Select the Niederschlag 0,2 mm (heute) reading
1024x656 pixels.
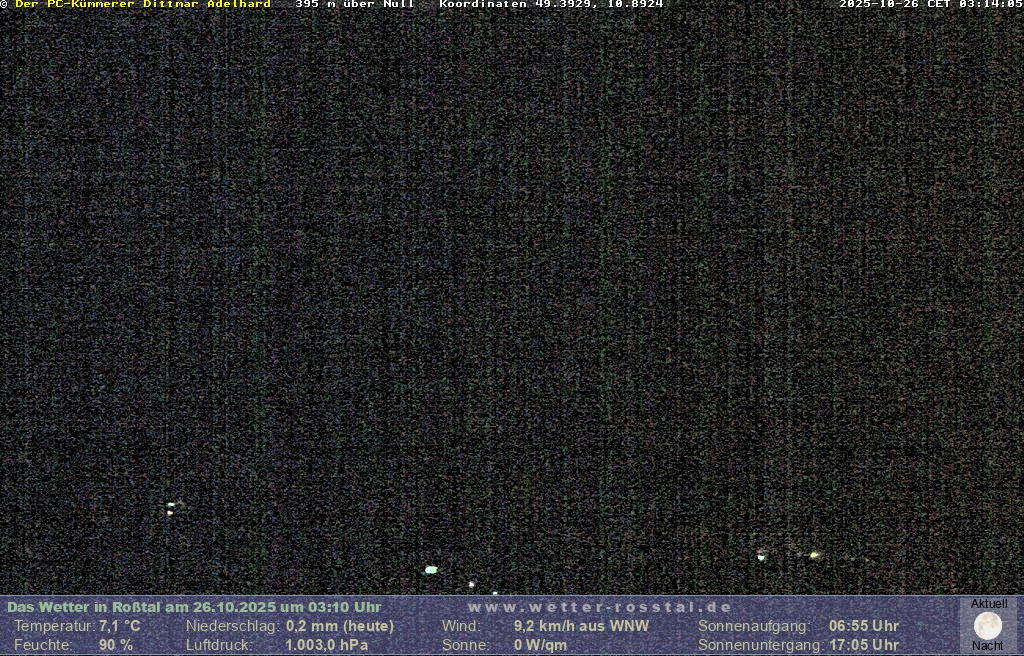click(x=340, y=626)
